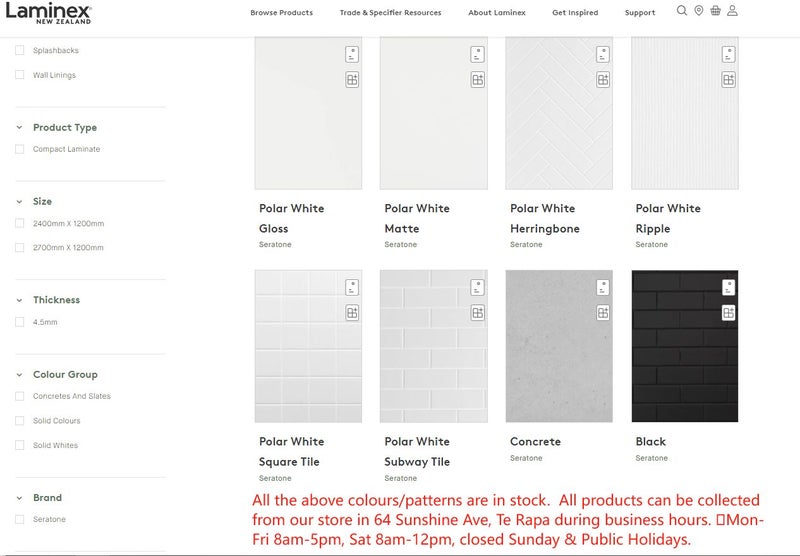Click the Laminex New Zealand logo
Image resolution: width=800 pixels, height=556 pixels.
click(x=48, y=13)
